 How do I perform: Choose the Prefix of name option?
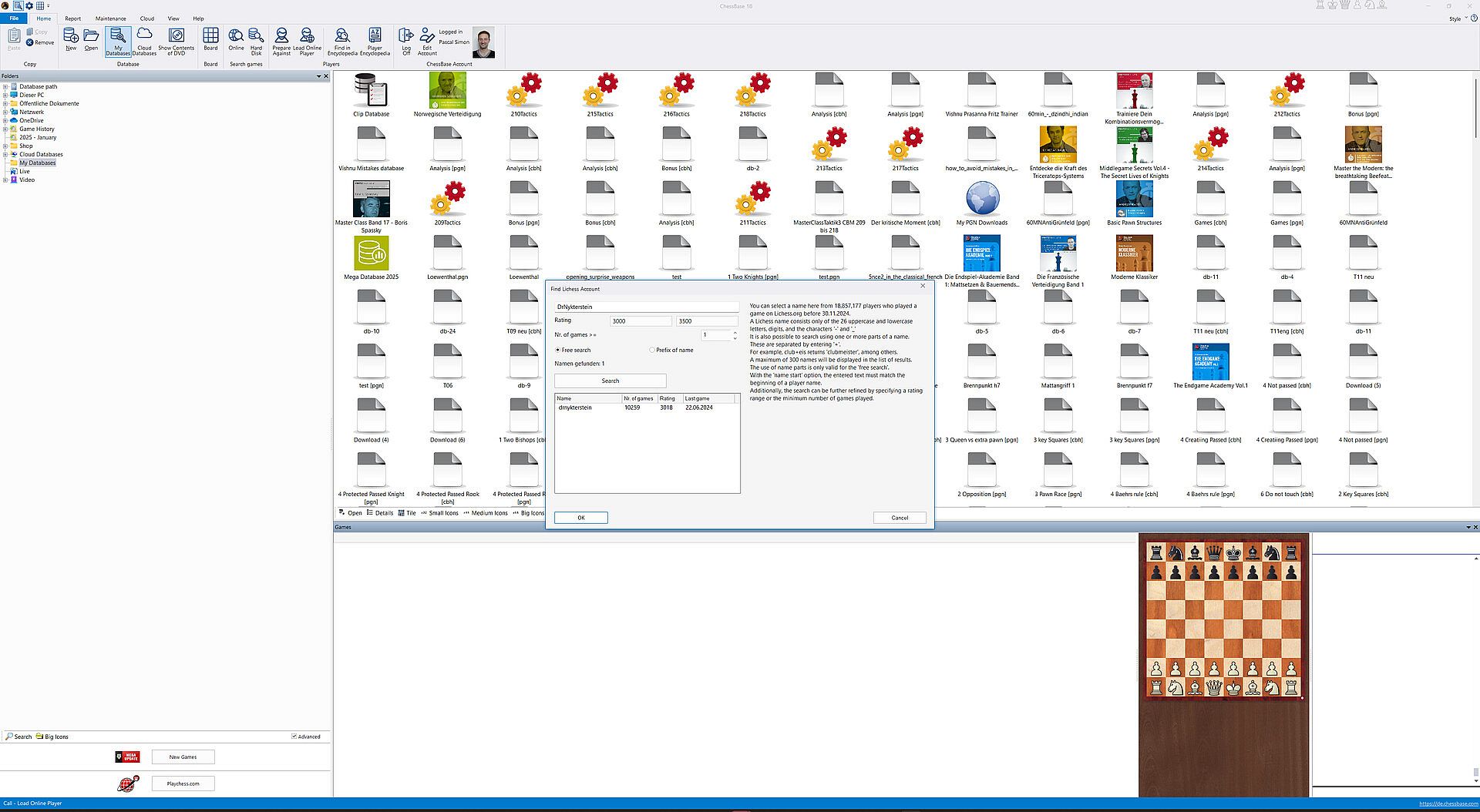[x=652, y=350]
